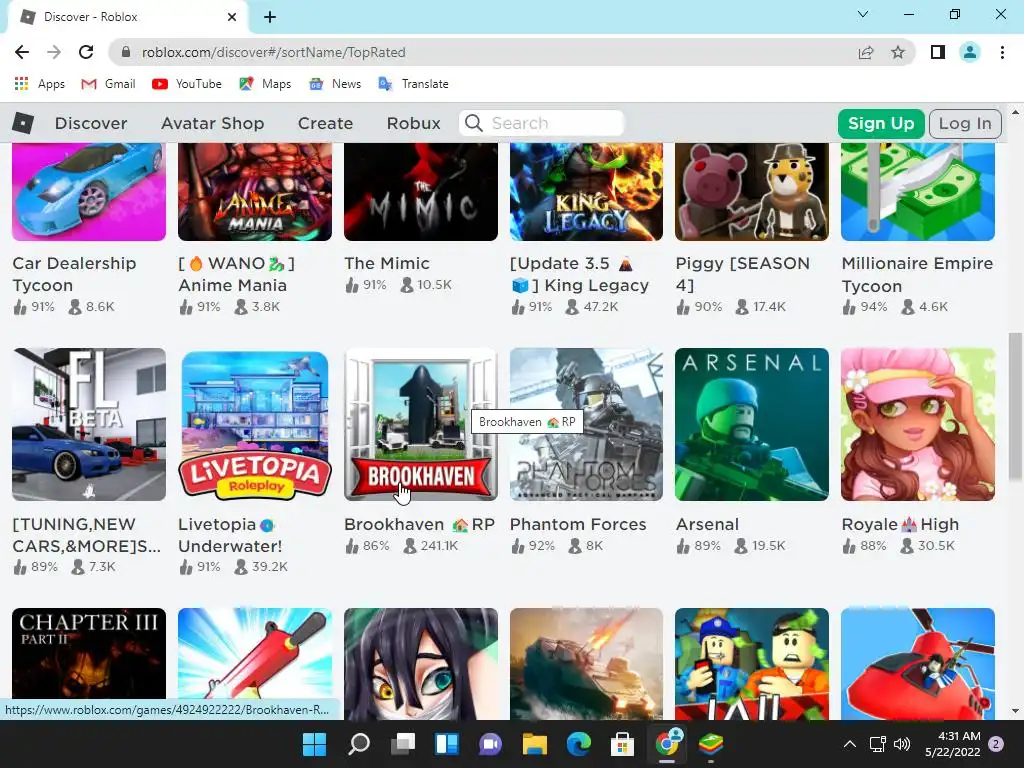
Task: Open taskbar Search
Action: [359, 743]
